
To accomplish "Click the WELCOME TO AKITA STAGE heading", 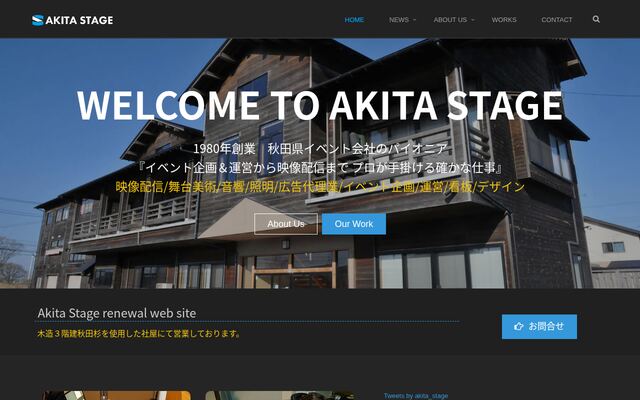I will pos(320,105).
